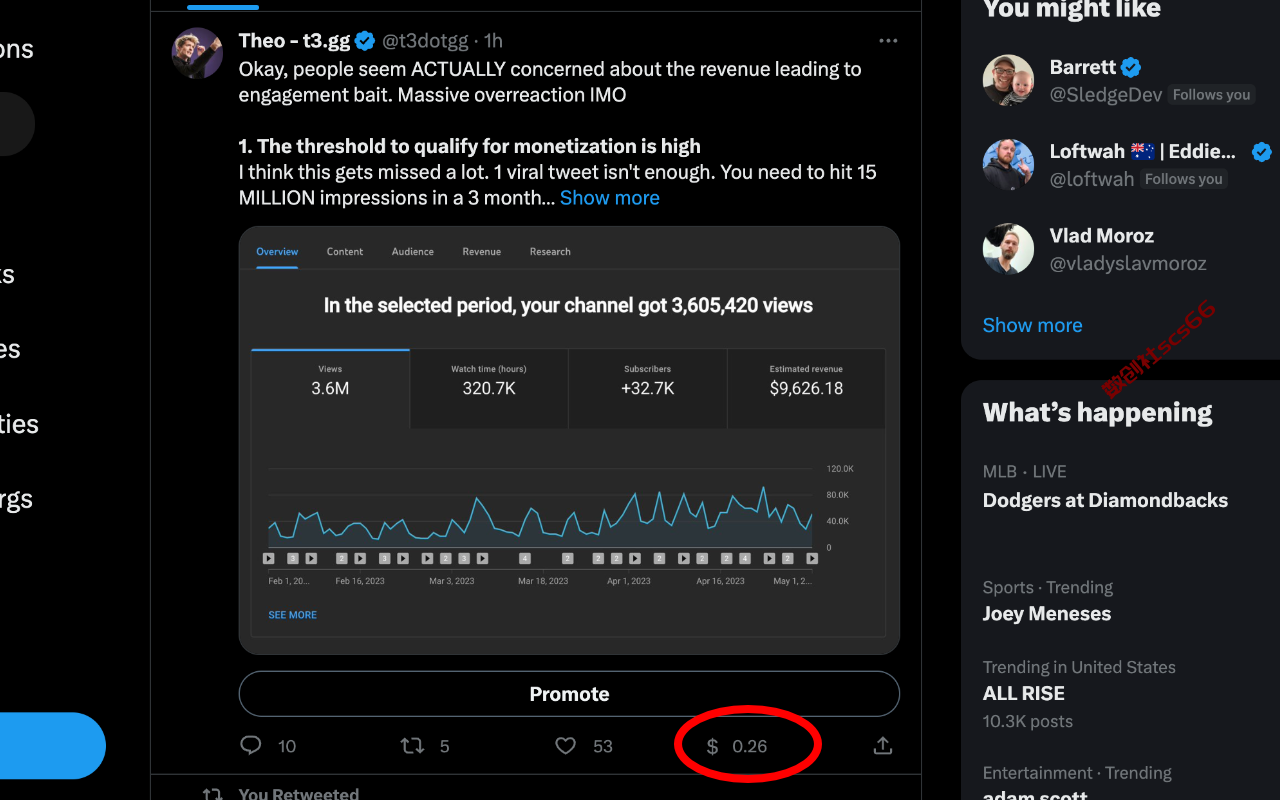Open the ALL RISE trending topic
This screenshot has height=800, width=1280.
click(1023, 693)
